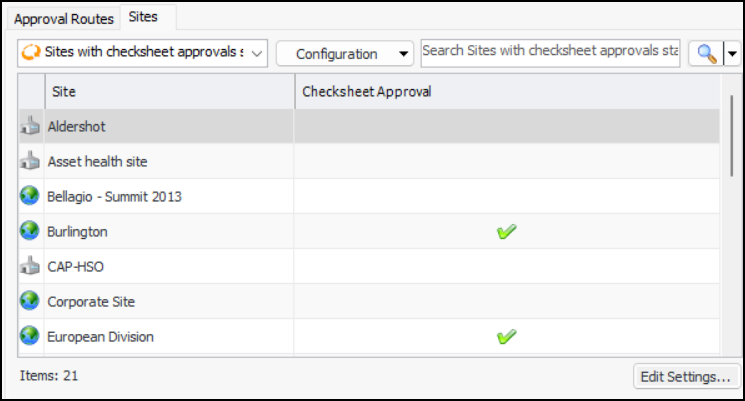The width and height of the screenshot is (745, 401).
Task: Click the Corporate Site globe icon
Action: (x=29, y=301)
